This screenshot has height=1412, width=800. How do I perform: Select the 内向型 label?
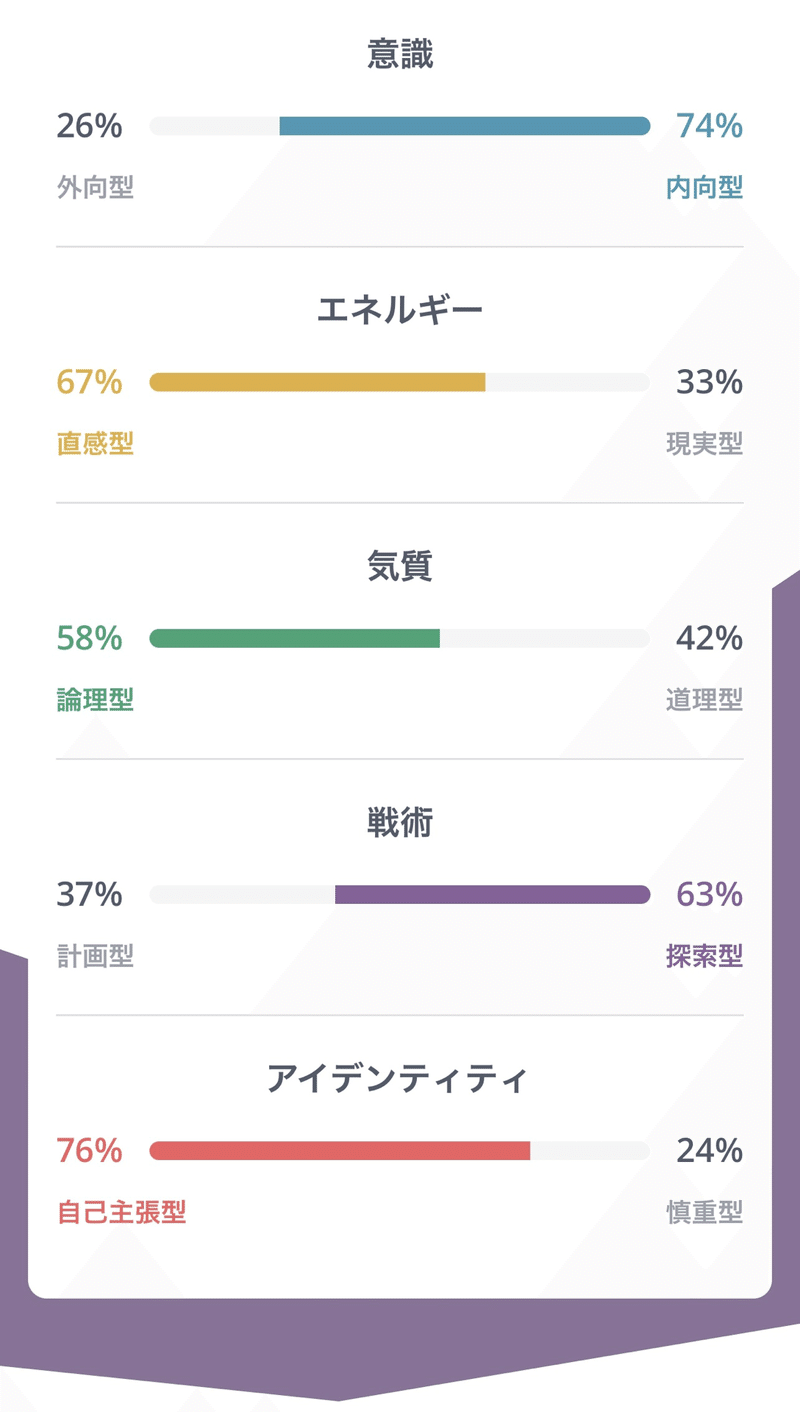pos(704,188)
